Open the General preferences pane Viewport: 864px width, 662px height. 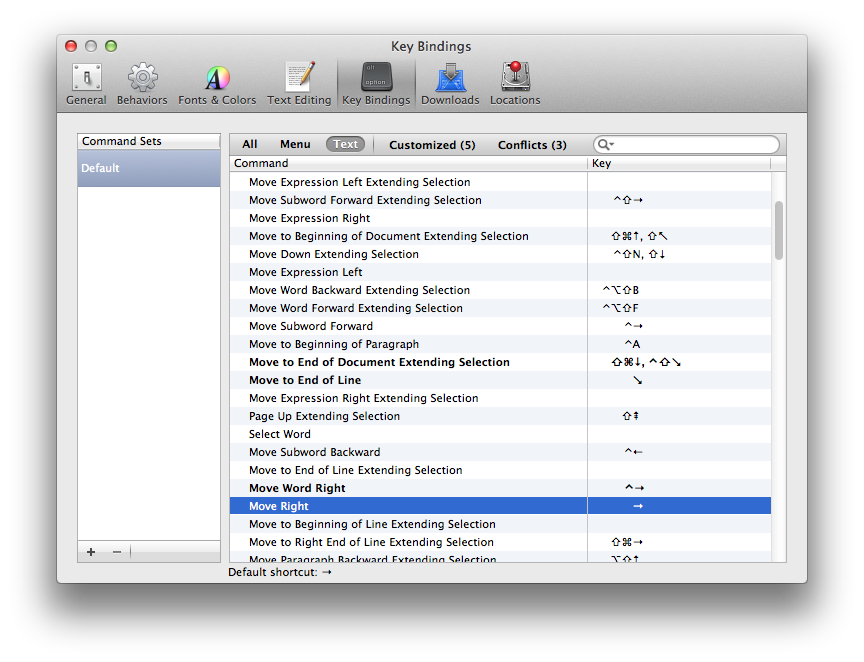click(x=86, y=84)
